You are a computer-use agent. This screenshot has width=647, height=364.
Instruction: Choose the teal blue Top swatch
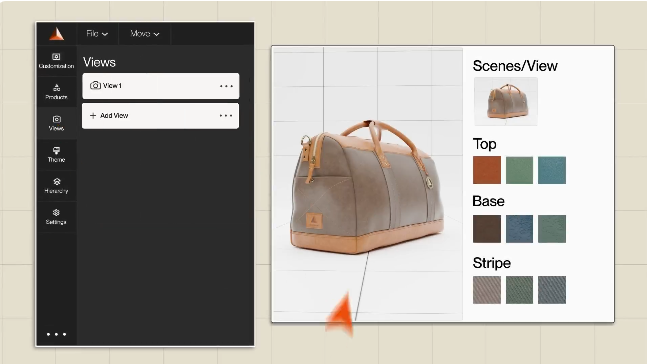click(552, 170)
